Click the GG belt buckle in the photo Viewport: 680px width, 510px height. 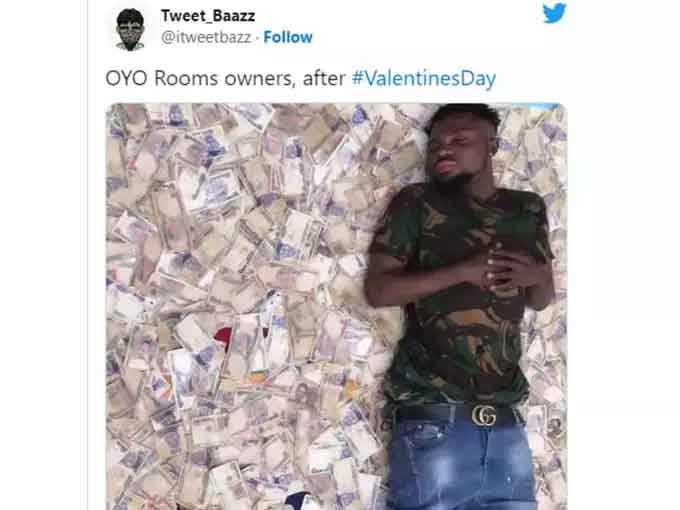(x=484, y=415)
